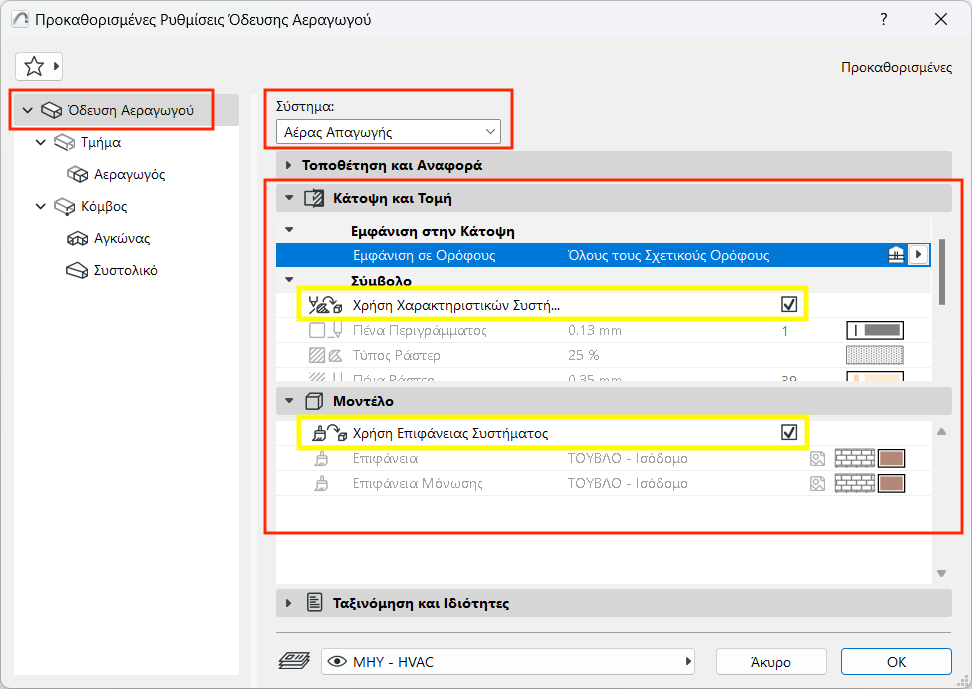Open the Σύστημα dropdown Αέρας Απαγωγής
The width and height of the screenshot is (972, 689).
388,132
